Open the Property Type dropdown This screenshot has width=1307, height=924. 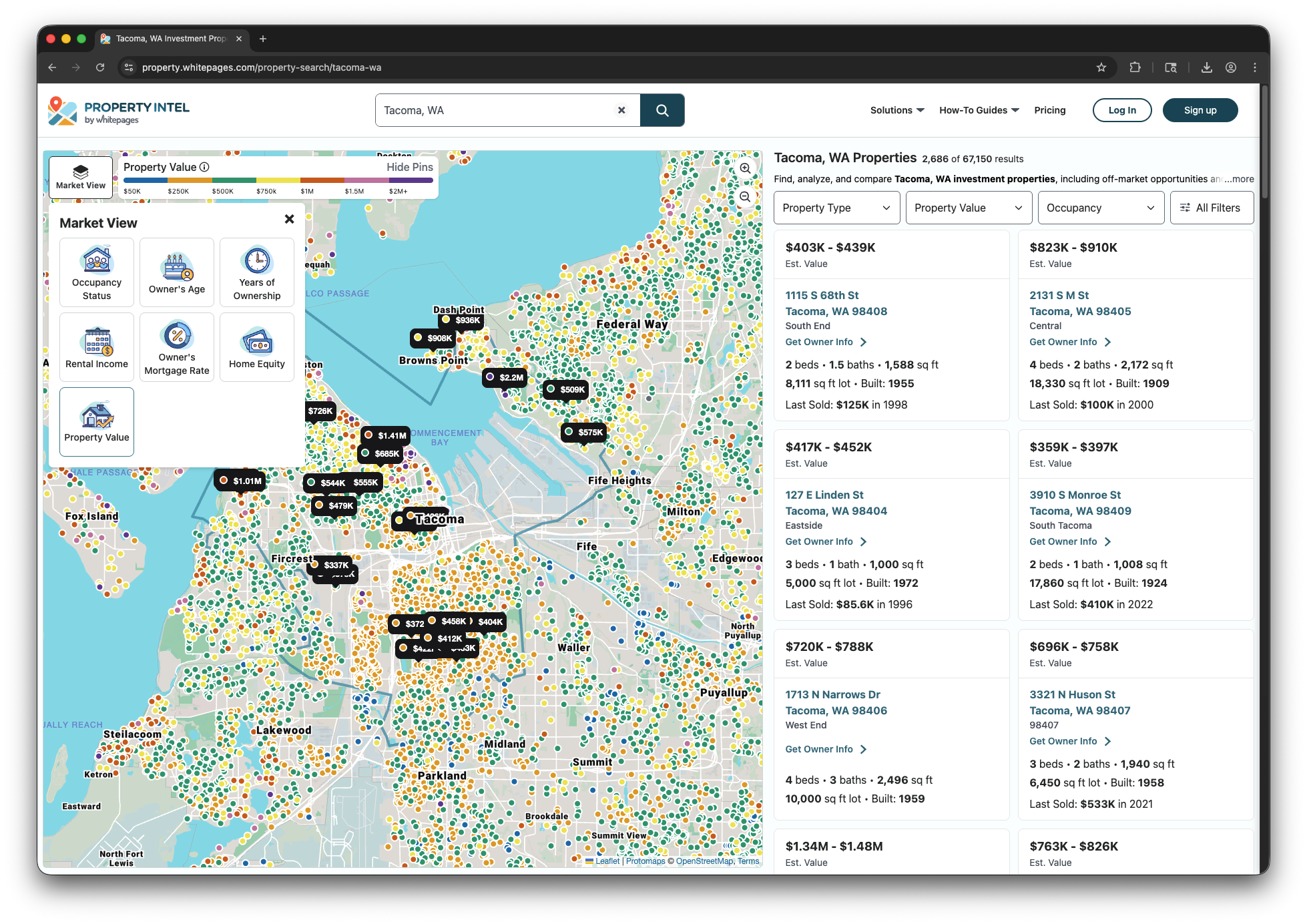[836, 208]
